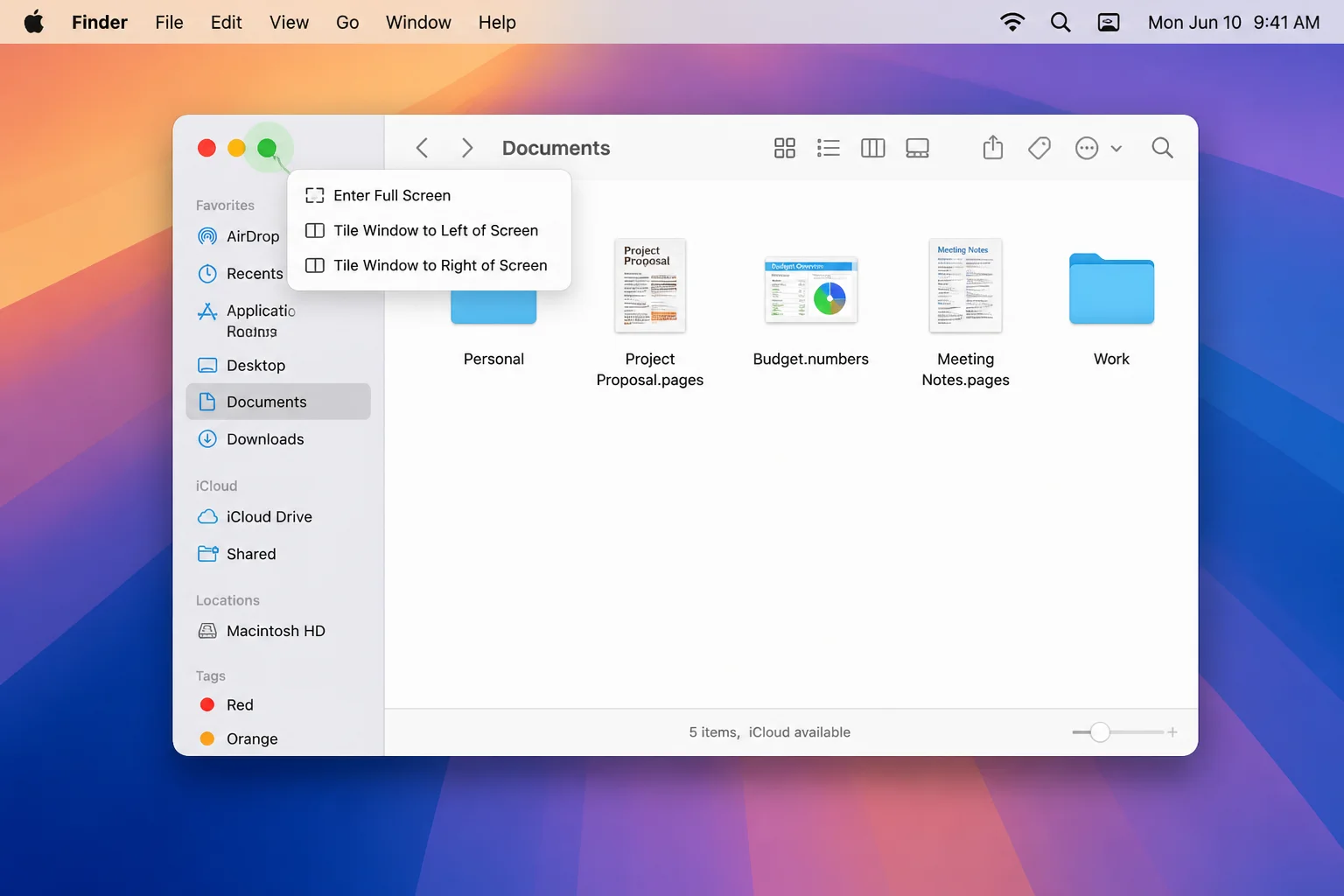1344x896 pixels.
Task: Open Desktop in the sidebar
Action: (x=278, y=365)
